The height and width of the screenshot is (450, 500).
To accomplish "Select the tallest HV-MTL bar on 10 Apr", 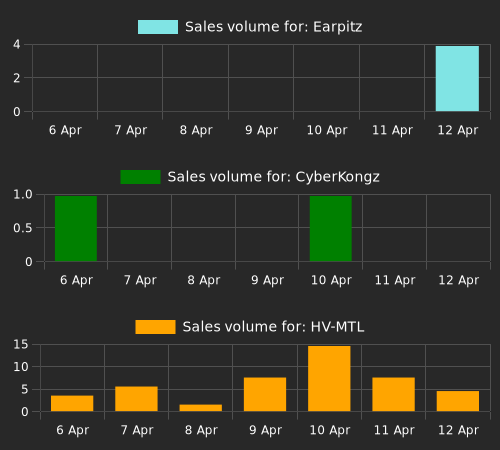I will (329, 379).
